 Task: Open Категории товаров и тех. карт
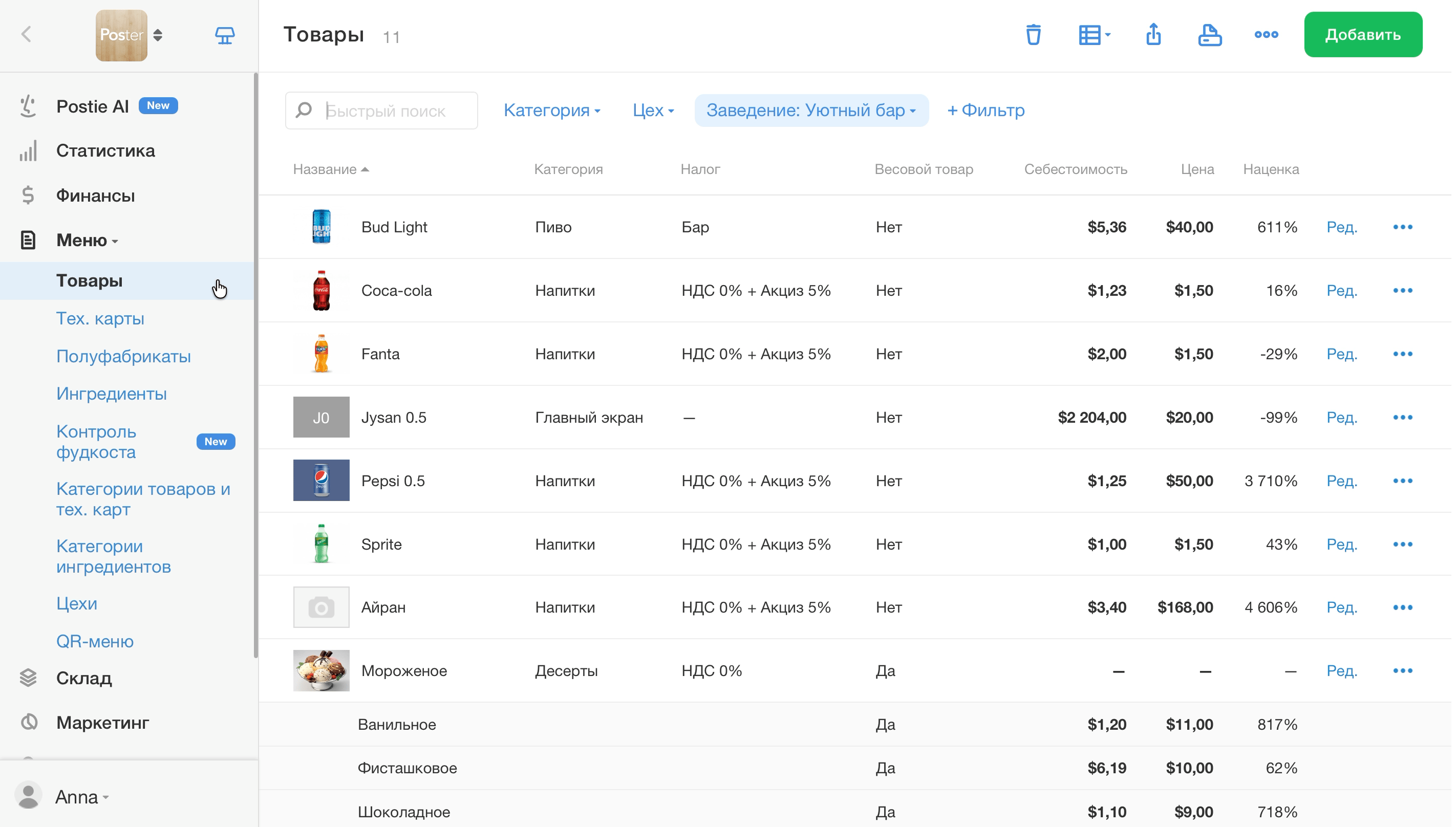click(x=144, y=500)
